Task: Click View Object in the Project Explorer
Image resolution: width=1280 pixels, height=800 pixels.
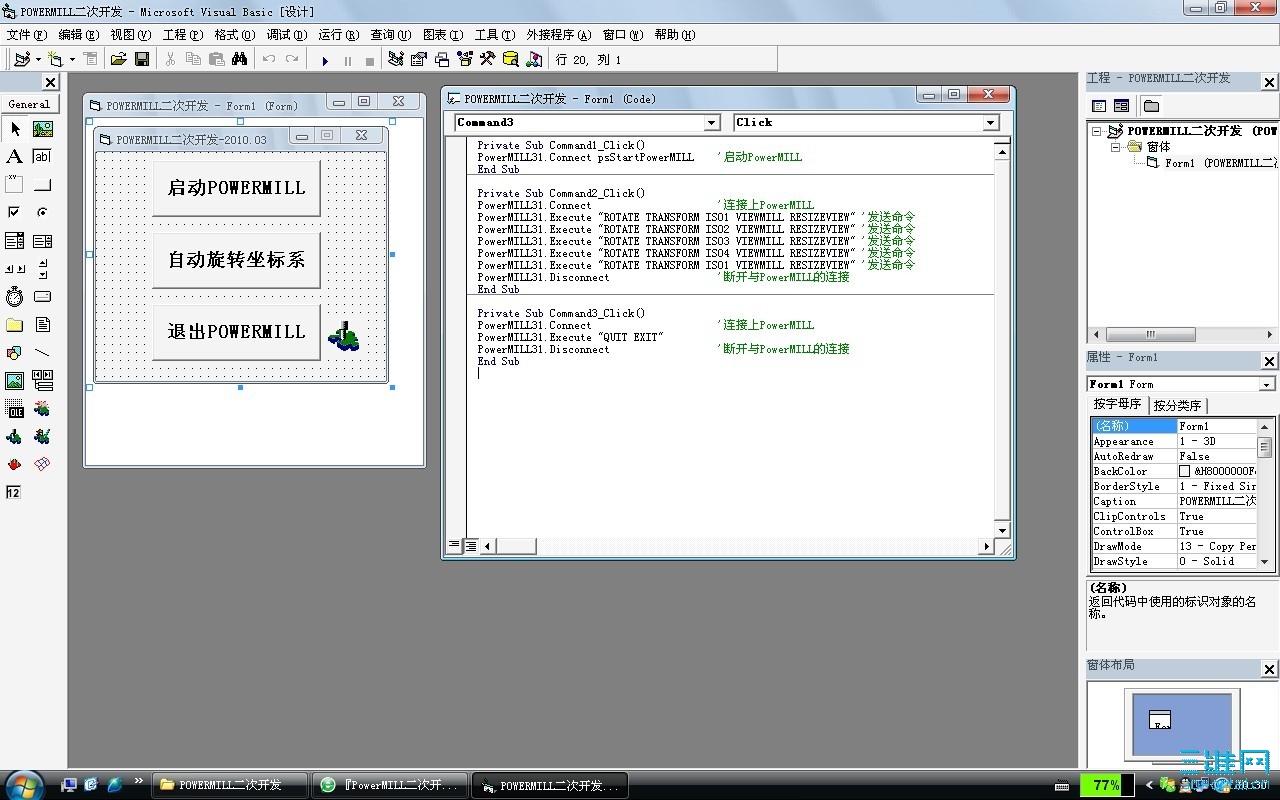Action: pyautogui.click(x=1122, y=106)
